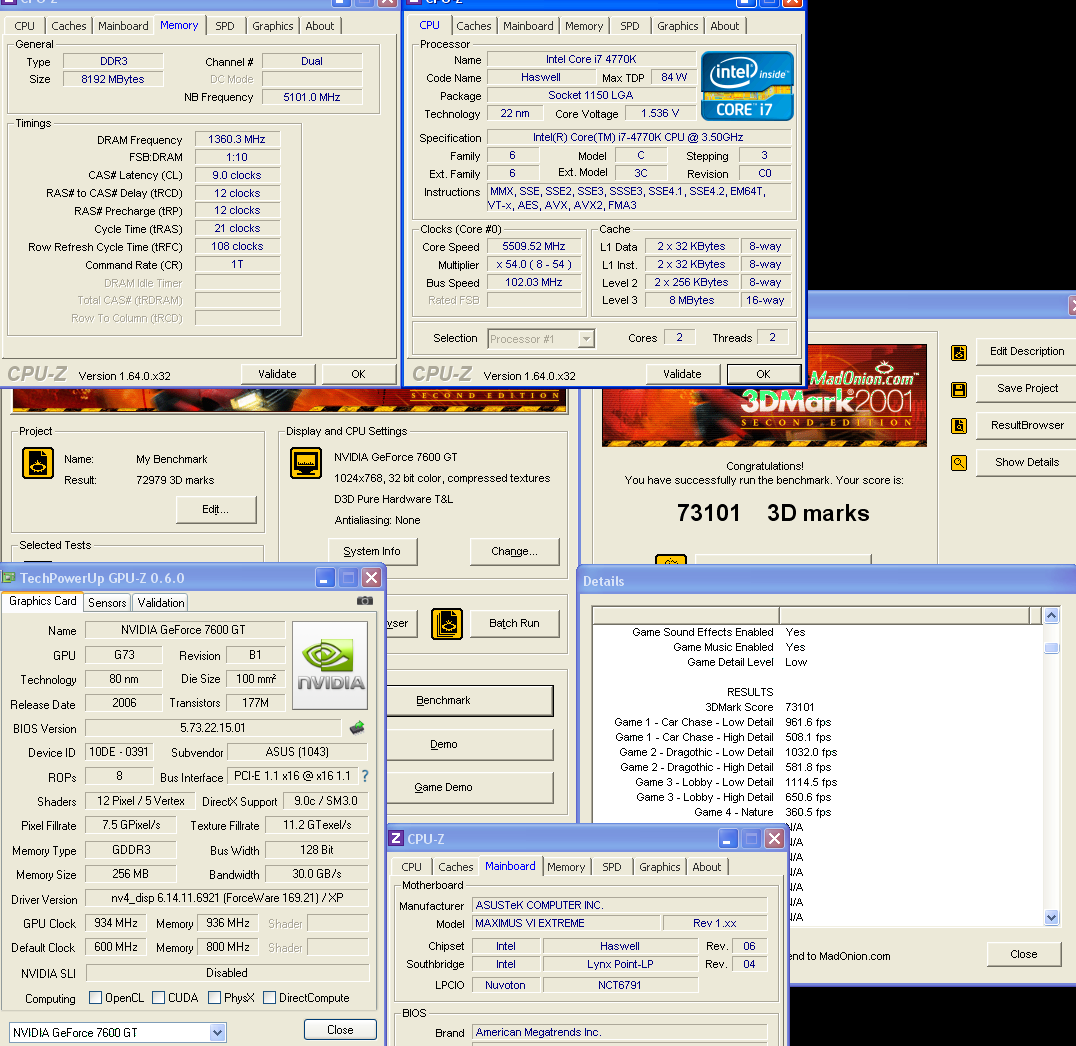Click the GPU-Z title bar application icon
Image resolution: width=1076 pixels, height=1046 pixels.
click(x=9, y=577)
